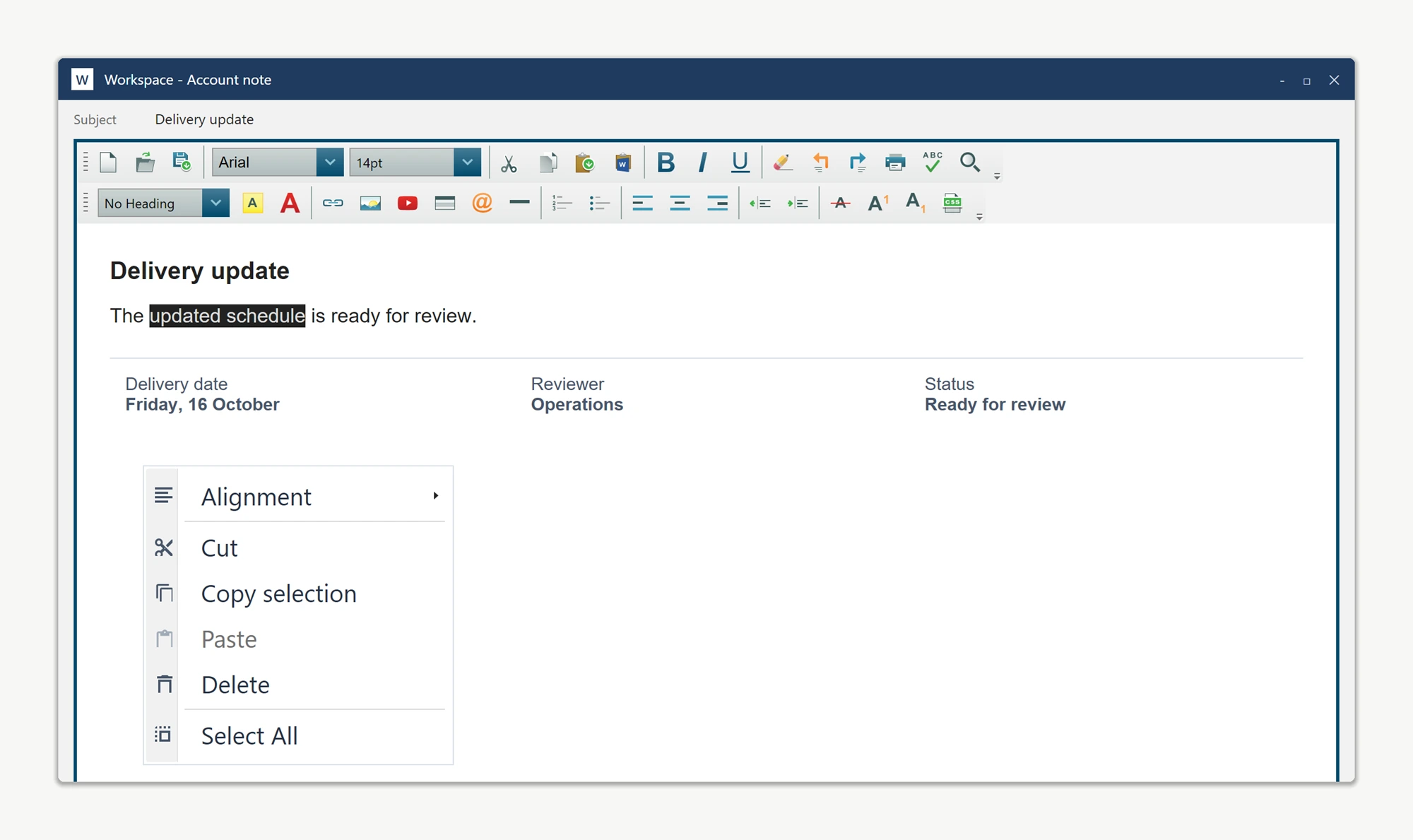Toggle Underline formatting
The image size is (1413, 840).
point(740,162)
